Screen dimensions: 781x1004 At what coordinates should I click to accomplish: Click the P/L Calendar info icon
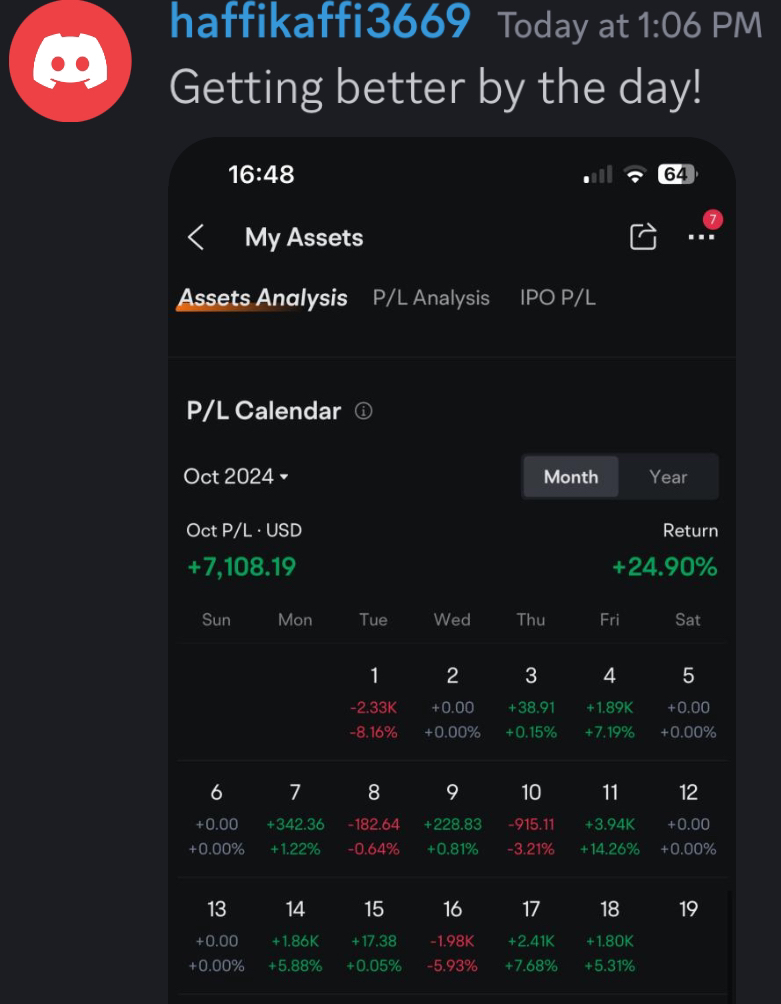(x=364, y=411)
